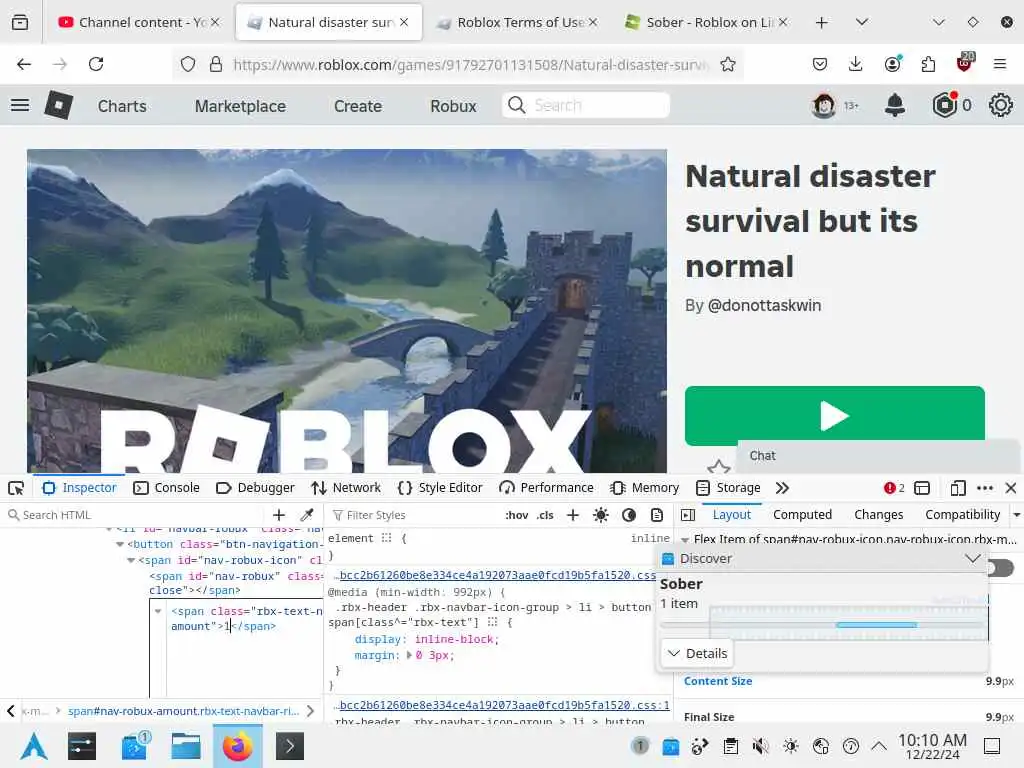Toggle dark color scheme simulation
The image size is (1024, 768).
pos(629,515)
